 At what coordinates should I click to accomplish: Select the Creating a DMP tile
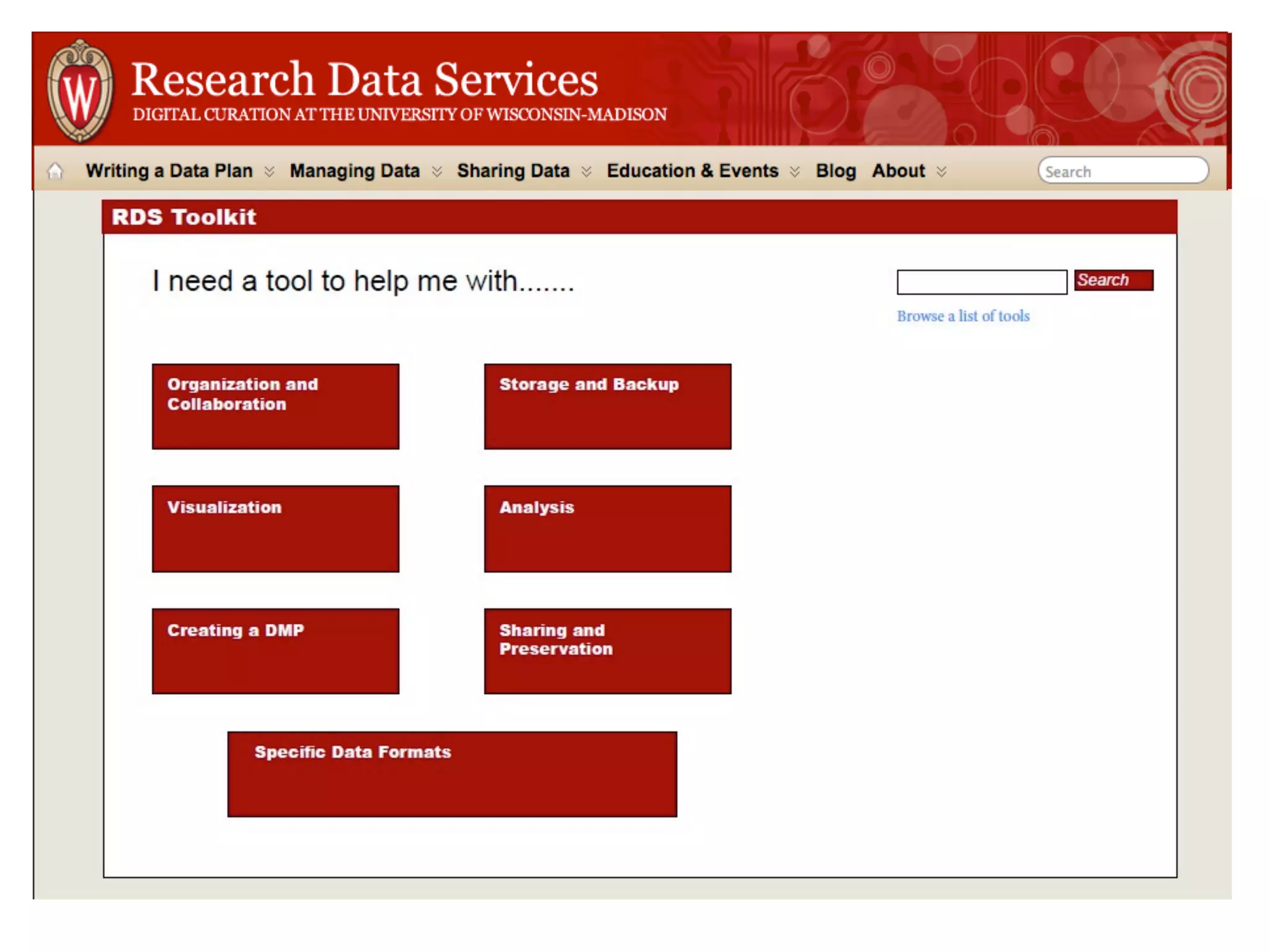click(x=275, y=651)
